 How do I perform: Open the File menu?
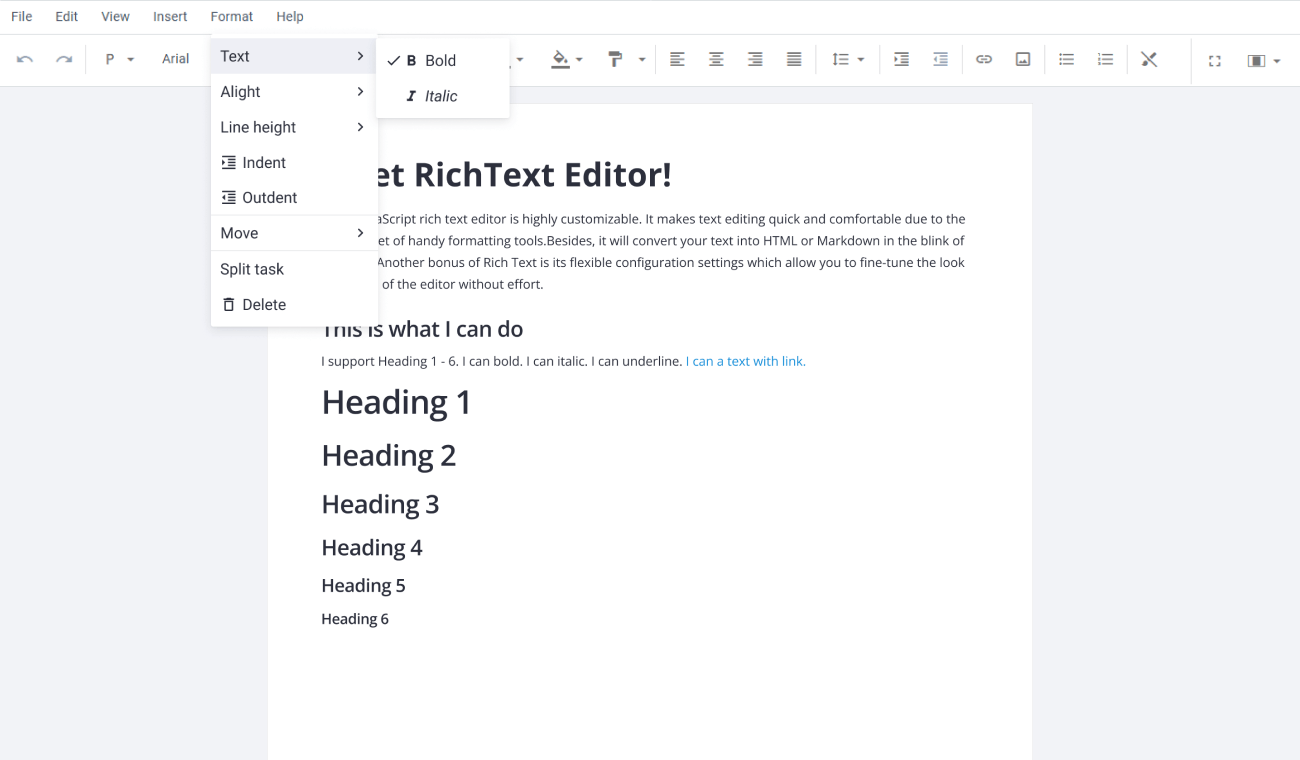[22, 16]
